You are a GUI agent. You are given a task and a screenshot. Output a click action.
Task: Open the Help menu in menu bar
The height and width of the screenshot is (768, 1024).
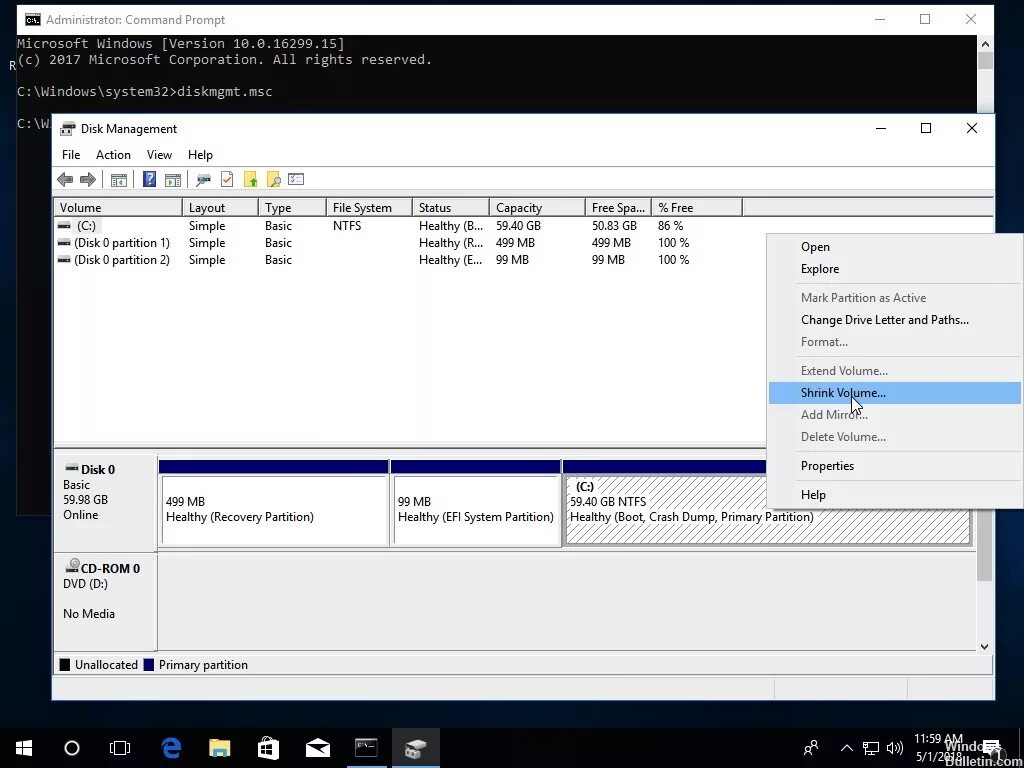[x=200, y=155]
